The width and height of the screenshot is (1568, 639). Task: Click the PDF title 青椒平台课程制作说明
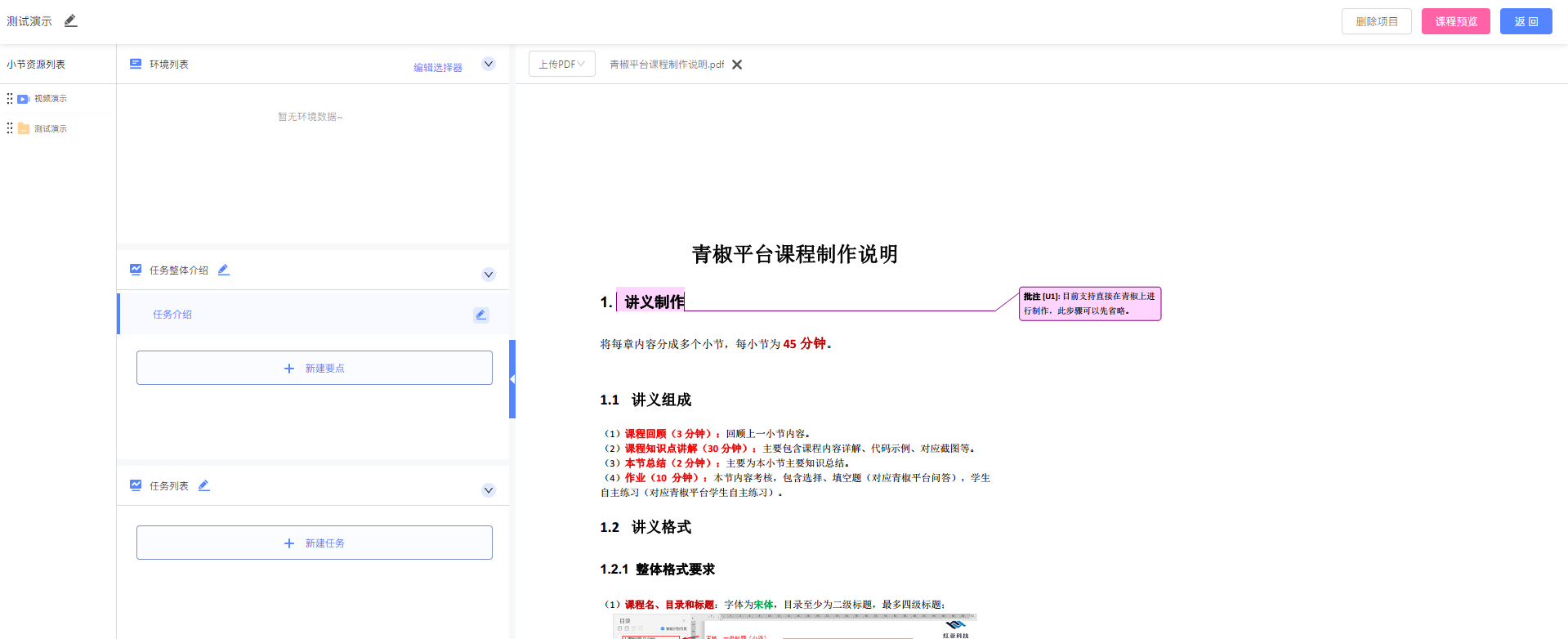(795, 254)
